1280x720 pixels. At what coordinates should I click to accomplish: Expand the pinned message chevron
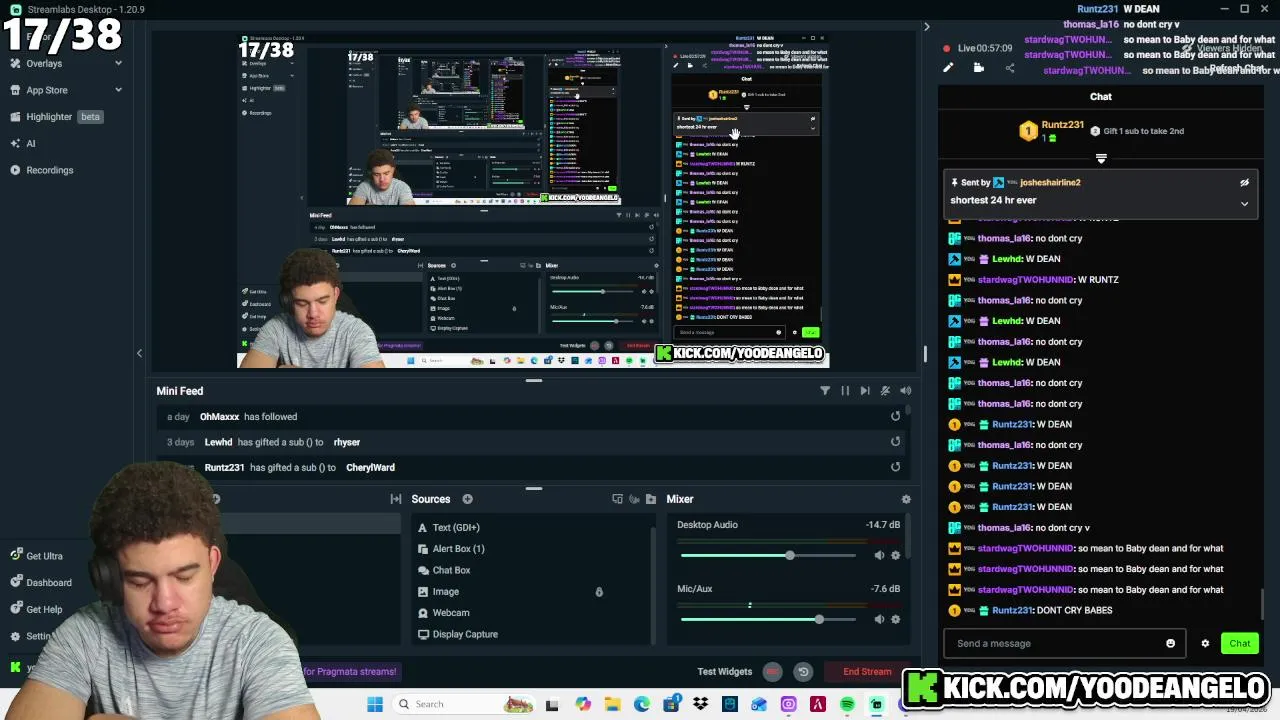pyautogui.click(x=1244, y=204)
